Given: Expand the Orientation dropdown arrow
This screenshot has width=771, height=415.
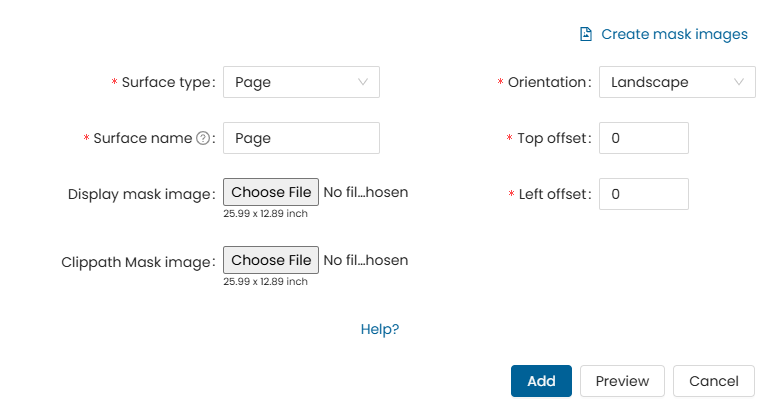Looking at the screenshot, I should click(739, 83).
